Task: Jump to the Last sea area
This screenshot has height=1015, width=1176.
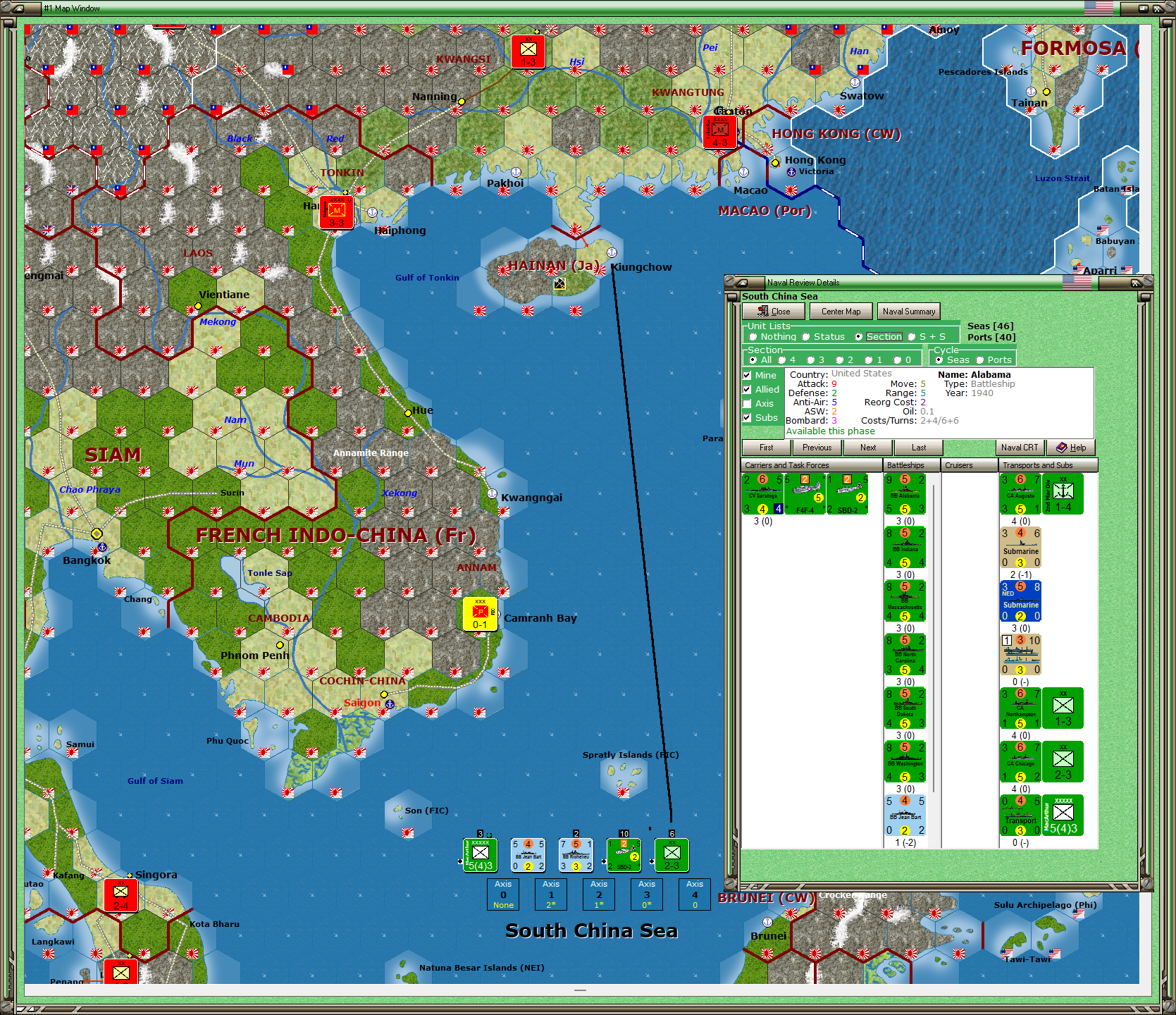Action: click(919, 448)
